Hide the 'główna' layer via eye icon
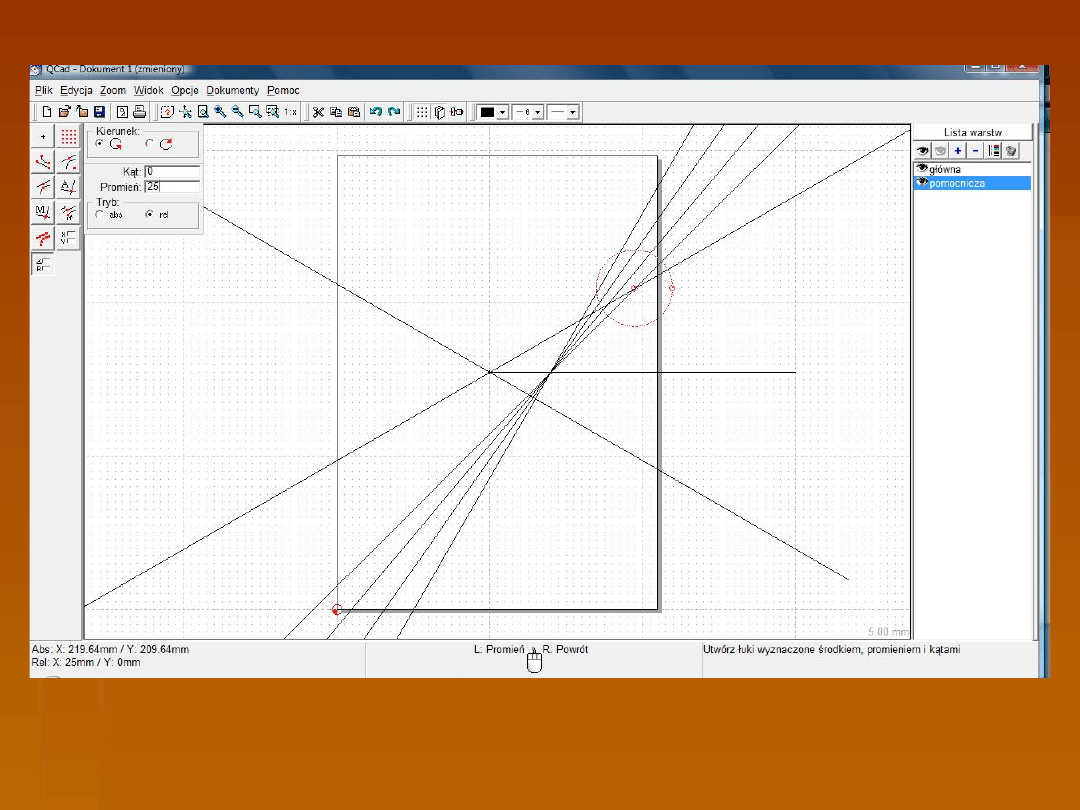 tap(922, 169)
